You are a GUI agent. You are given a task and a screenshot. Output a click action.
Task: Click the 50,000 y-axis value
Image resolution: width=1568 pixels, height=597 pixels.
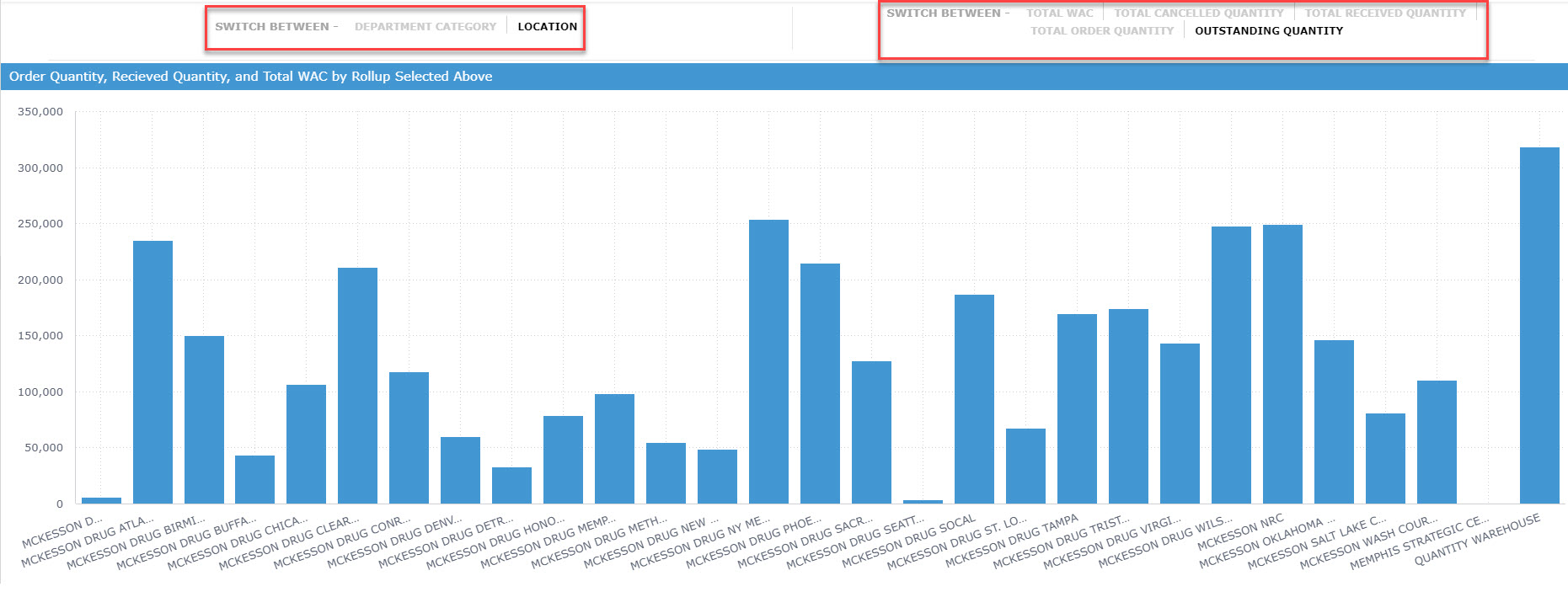[x=44, y=448]
